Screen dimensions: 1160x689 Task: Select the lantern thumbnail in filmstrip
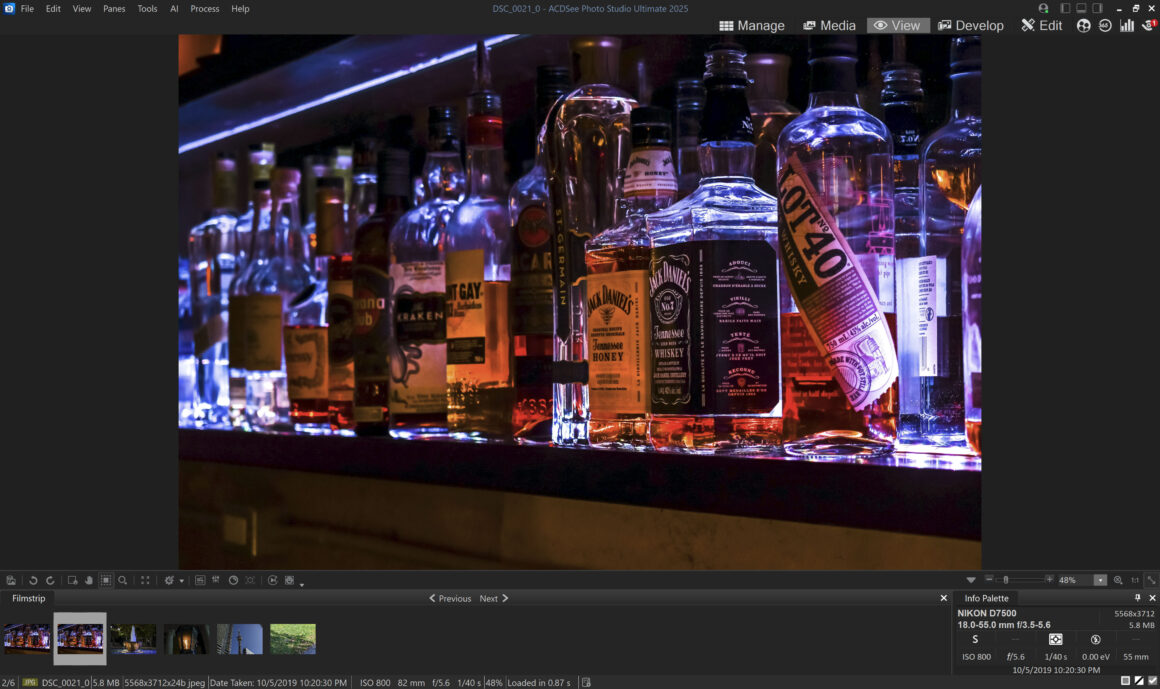point(186,639)
